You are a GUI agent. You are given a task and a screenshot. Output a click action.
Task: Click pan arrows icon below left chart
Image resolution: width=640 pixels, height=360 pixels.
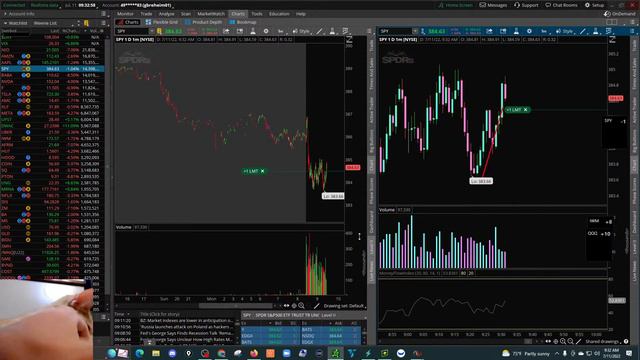click(286, 306)
